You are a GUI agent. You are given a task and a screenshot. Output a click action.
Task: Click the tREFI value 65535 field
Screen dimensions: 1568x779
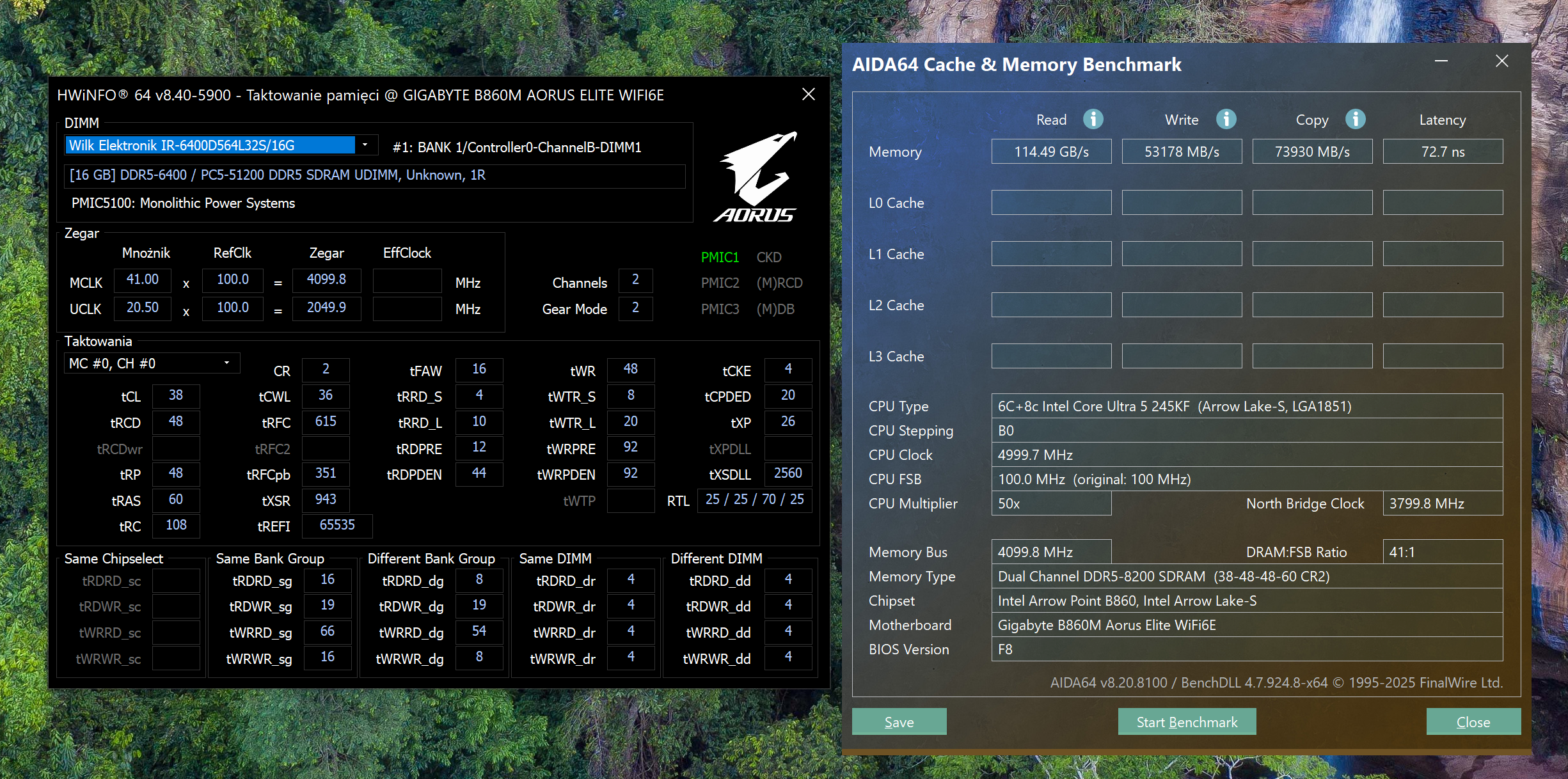tap(337, 525)
